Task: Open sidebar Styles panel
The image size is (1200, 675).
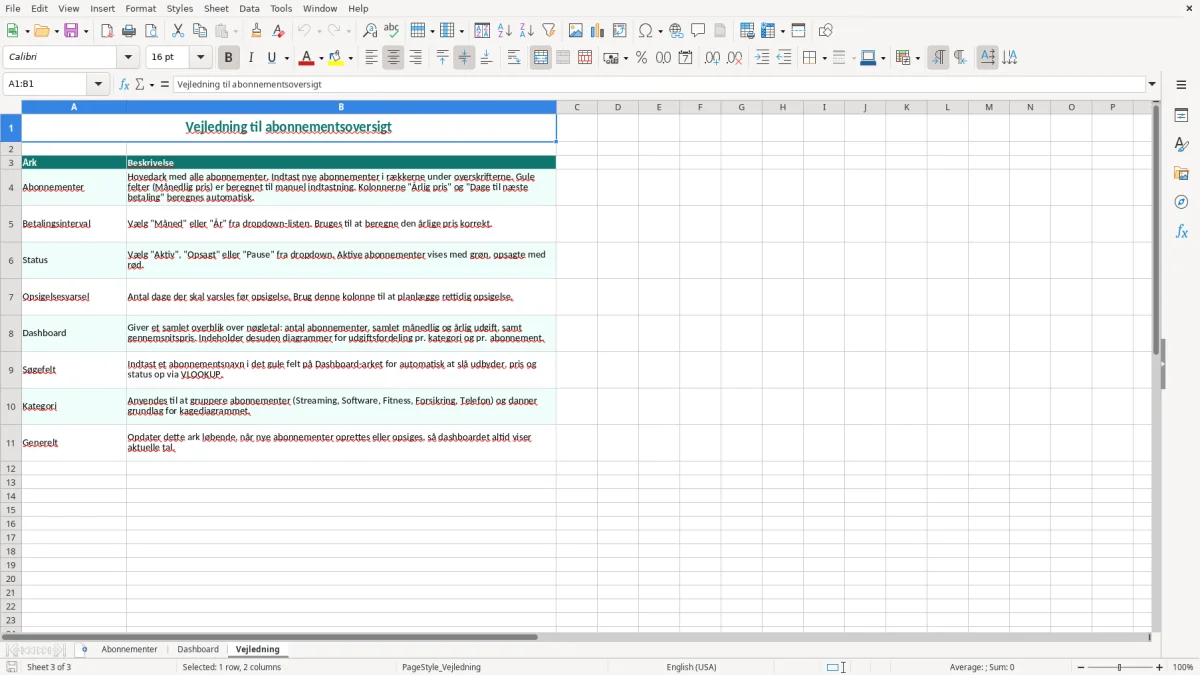Action: 1181,145
